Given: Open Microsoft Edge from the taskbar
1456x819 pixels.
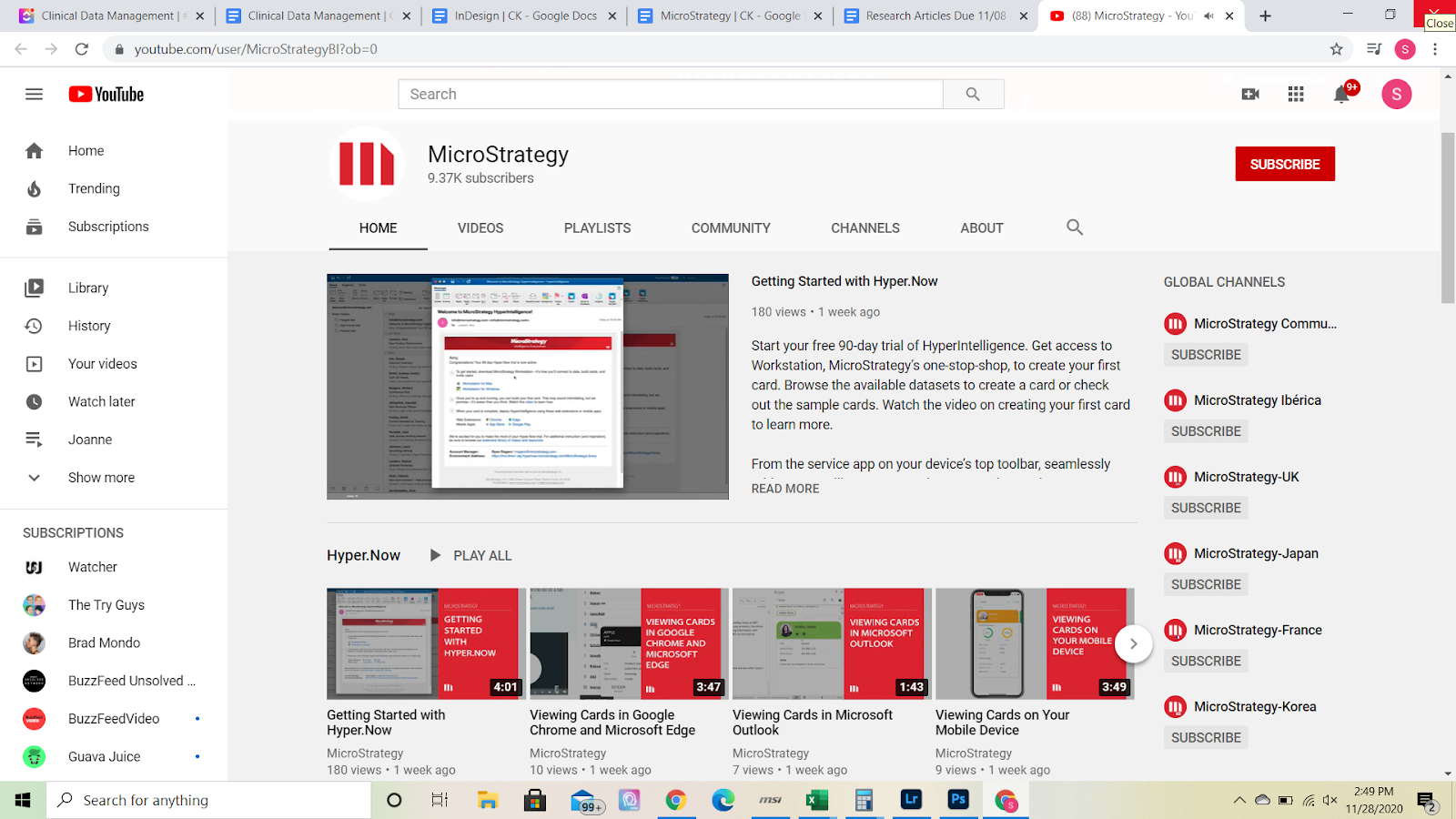Looking at the screenshot, I should click(x=723, y=800).
